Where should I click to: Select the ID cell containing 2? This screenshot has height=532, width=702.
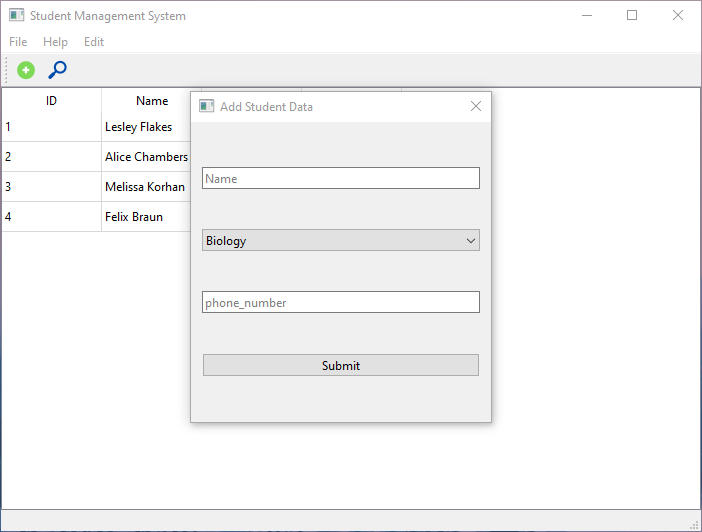pyautogui.click(x=51, y=157)
